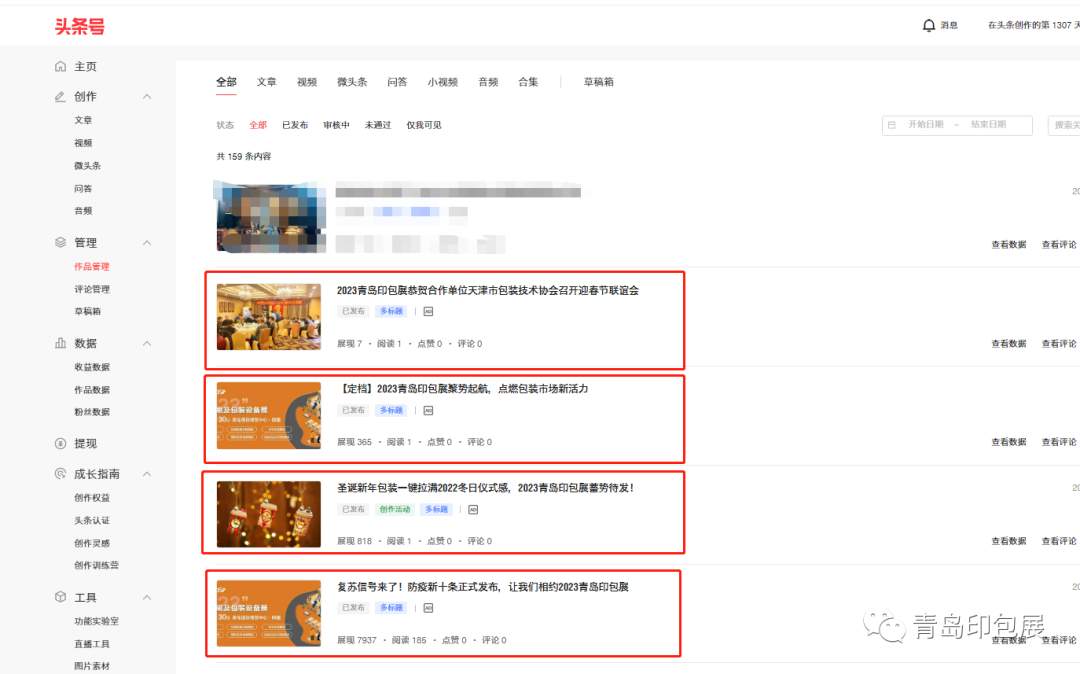Open sidebar 文章 under 创作
The width and height of the screenshot is (1080, 674).
click(x=83, y=120)
